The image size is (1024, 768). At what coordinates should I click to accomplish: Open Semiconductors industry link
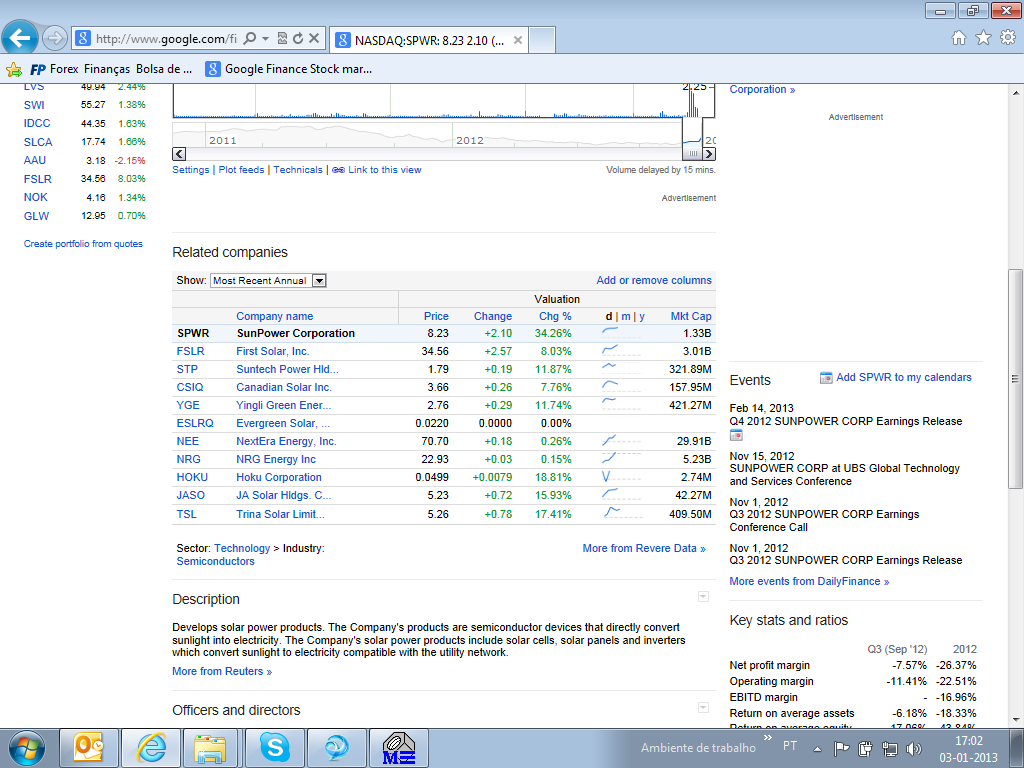[215, 562]
